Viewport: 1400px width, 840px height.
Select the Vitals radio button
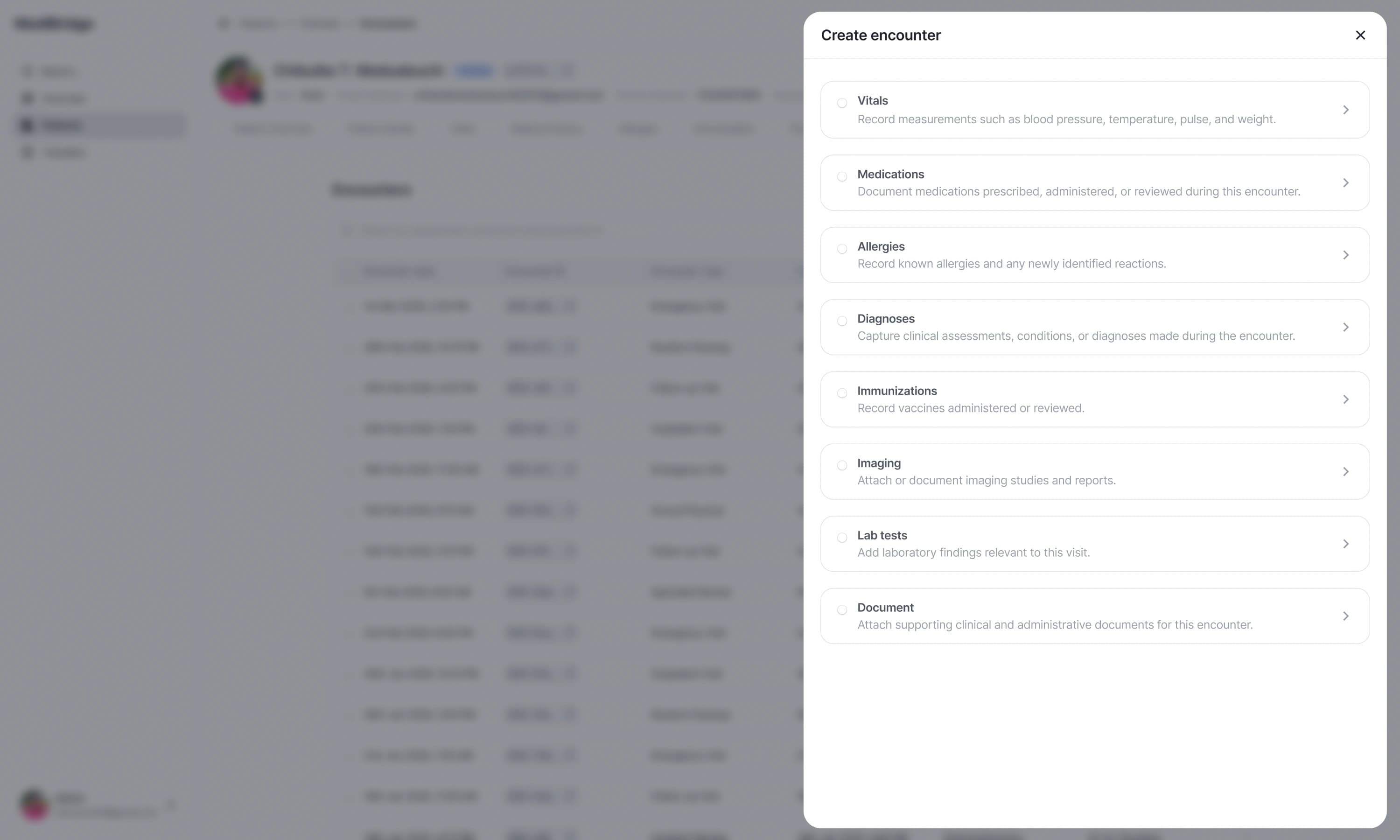tap(842, 103)
